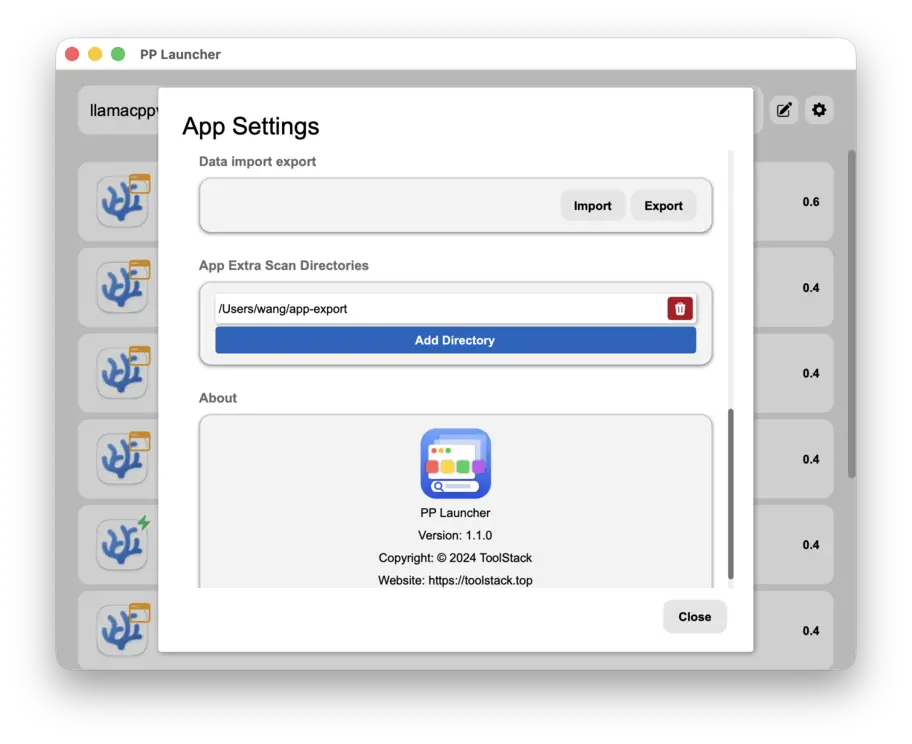Open the gear settings icon in main window
This screenshot has width=912, height=744.
pyautogui.click(x=819, y=109)
